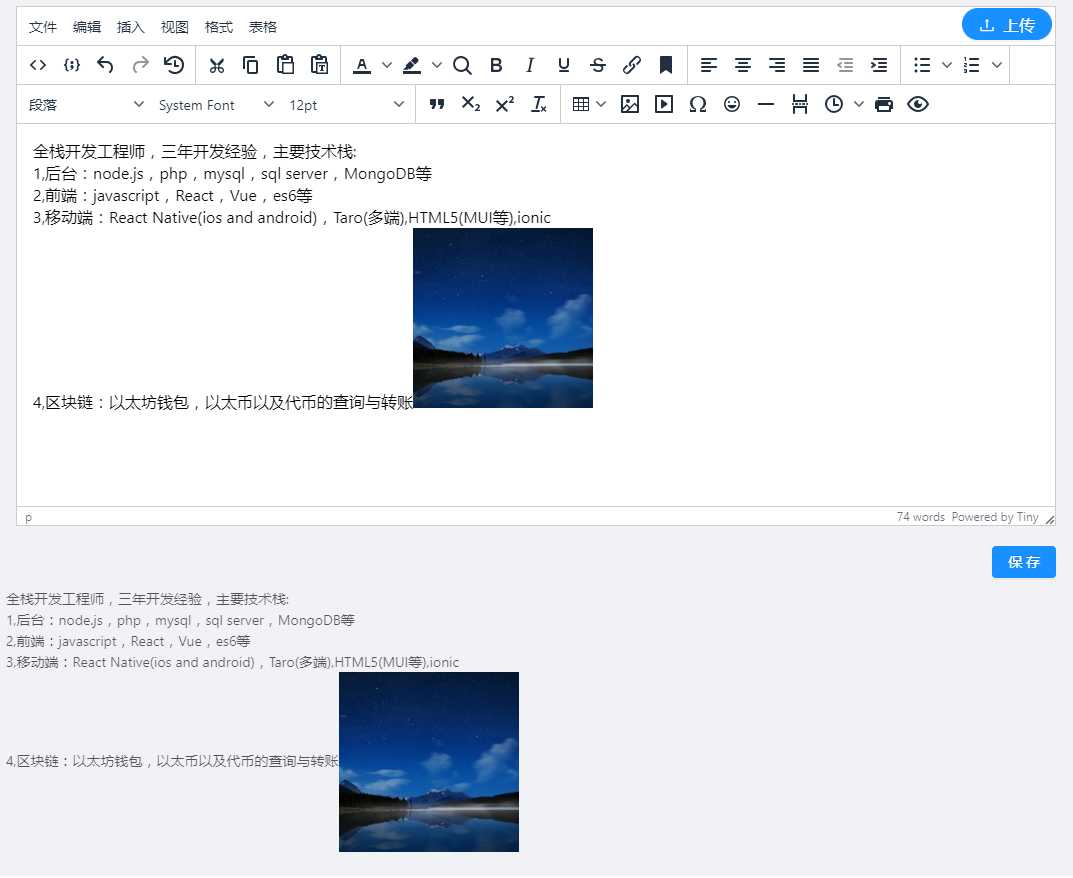
Task: Increase the paragraph indent
Action: 879,65
